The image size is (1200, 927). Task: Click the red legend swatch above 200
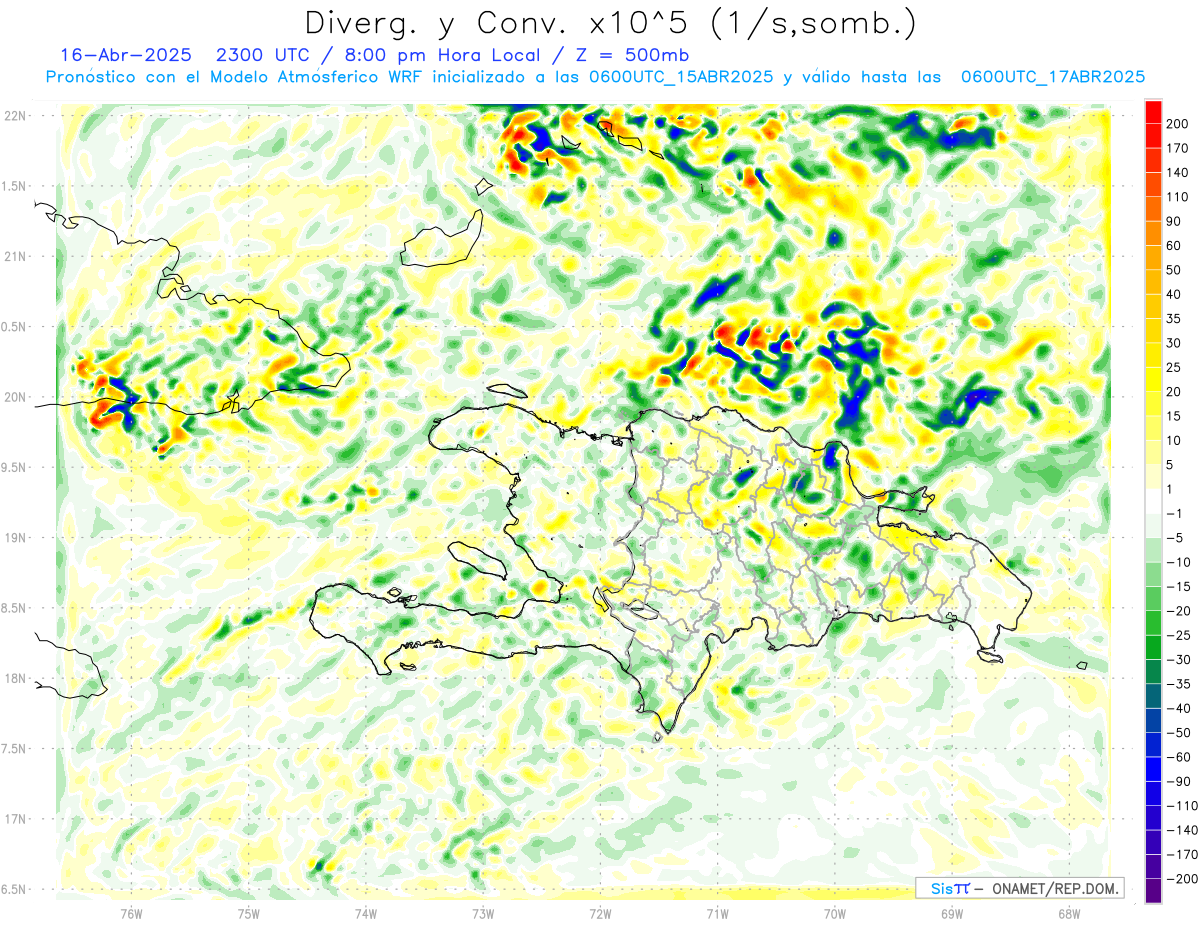tap(1153, 112)
